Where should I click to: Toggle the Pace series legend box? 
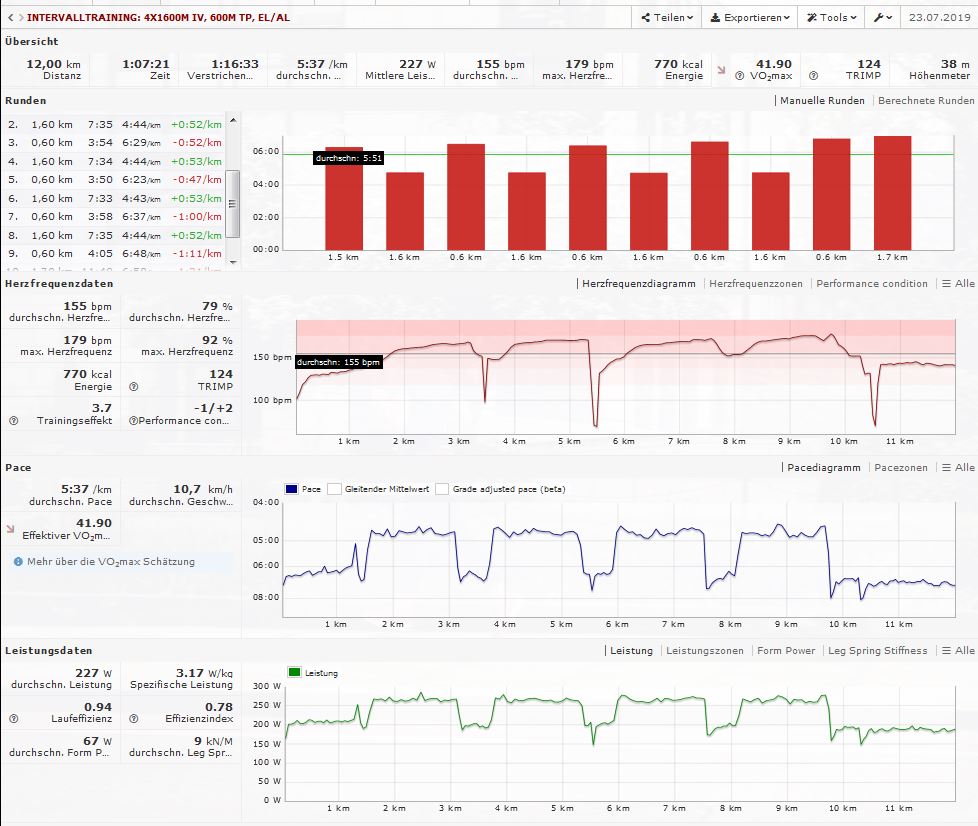click(292, 489)
